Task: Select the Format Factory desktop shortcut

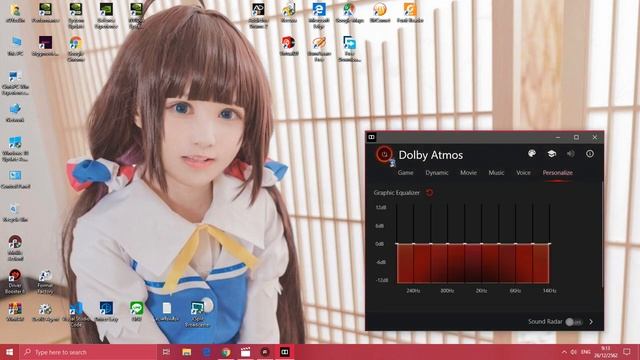Action: (x=45, y=281)
